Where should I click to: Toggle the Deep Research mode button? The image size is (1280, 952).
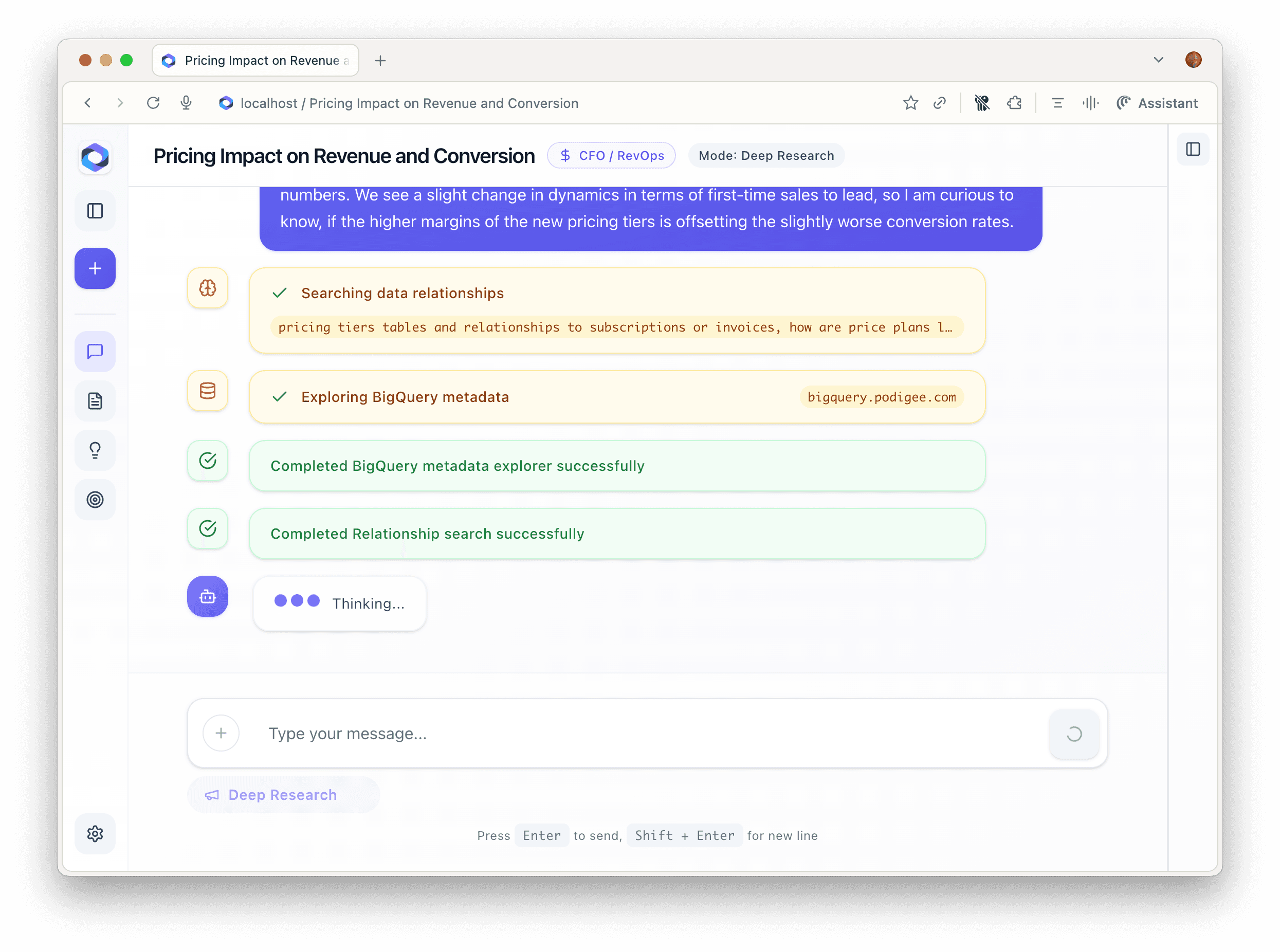[x=283, y=795]
